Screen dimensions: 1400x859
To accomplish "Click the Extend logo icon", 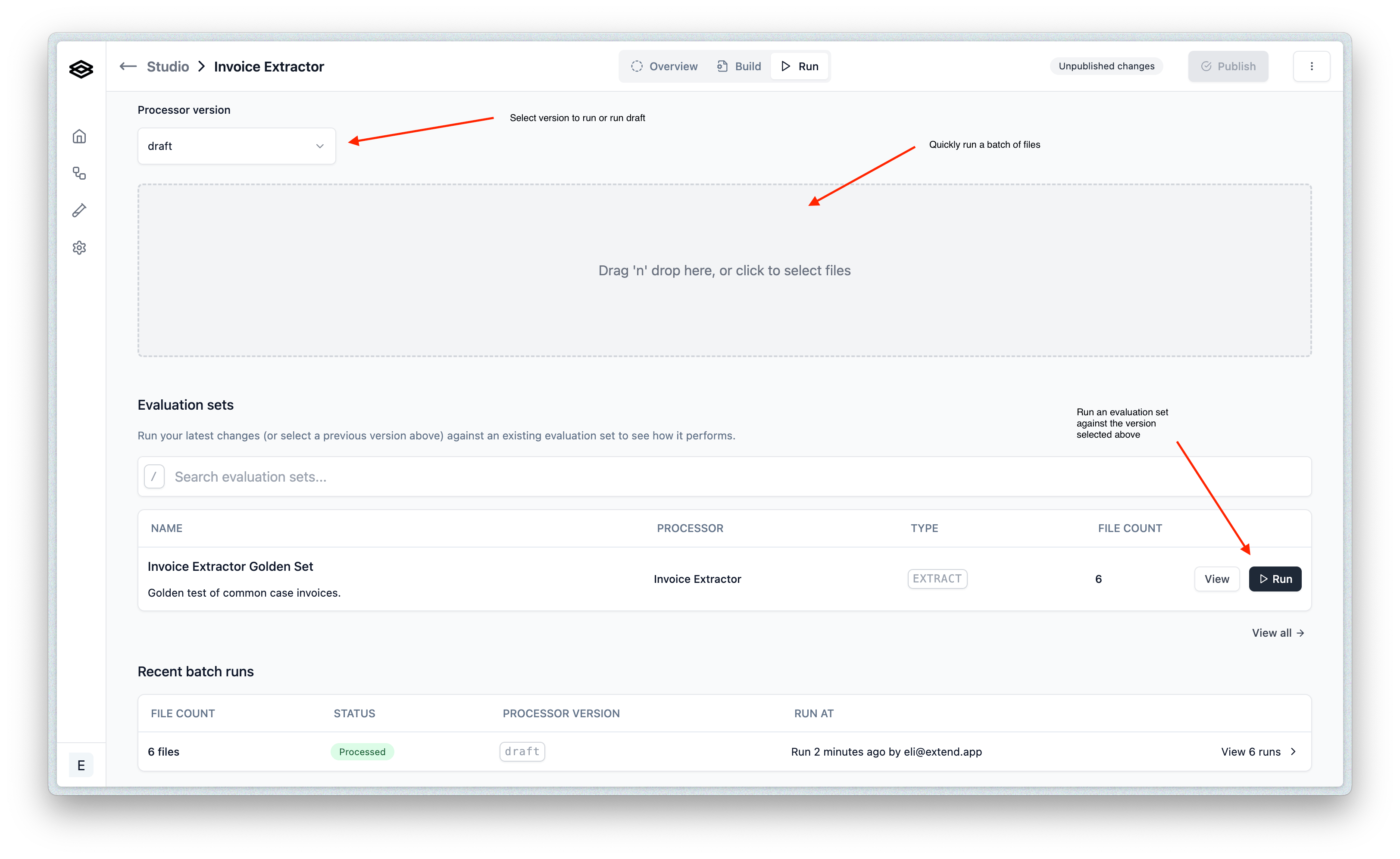I will coord(81,69).
